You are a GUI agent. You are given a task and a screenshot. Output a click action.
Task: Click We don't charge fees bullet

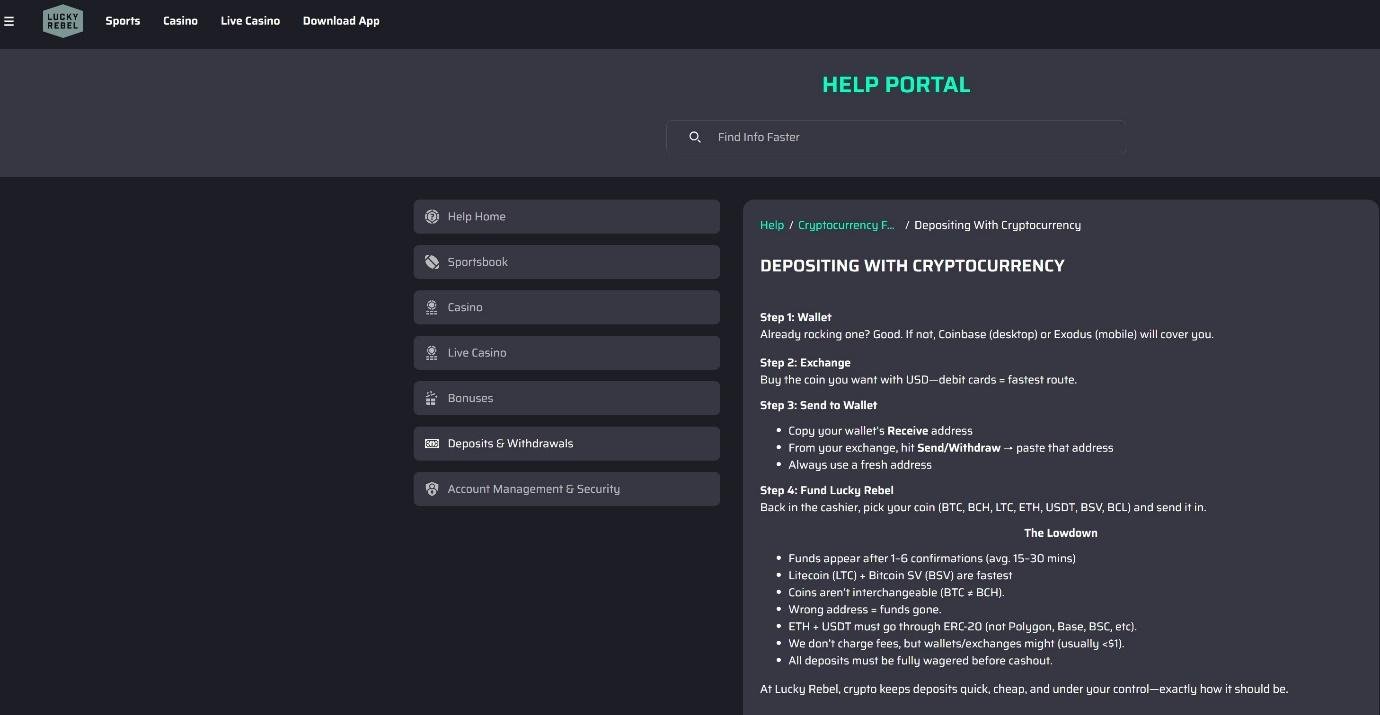(956, 643)
